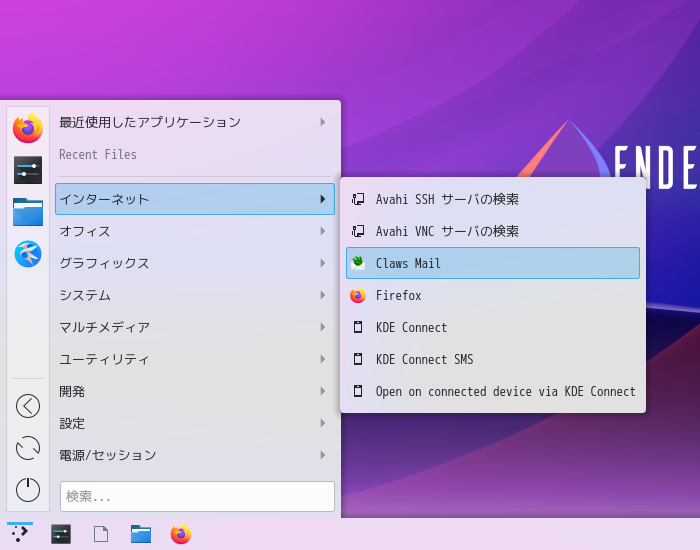700x550 pixels.
Task: Click the restart circular arrows icon
Action: 28,448
